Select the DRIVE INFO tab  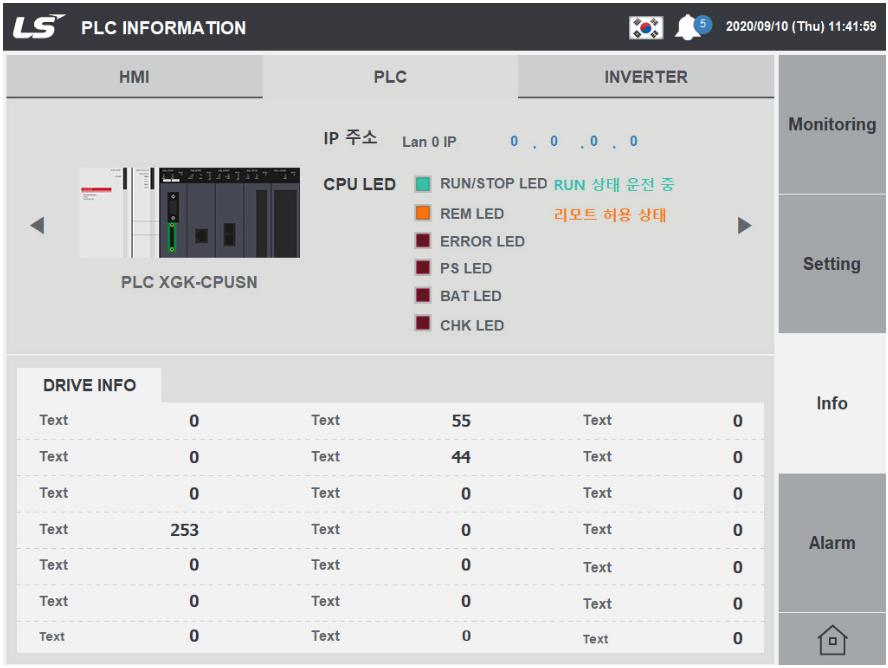(x=89, y=385)
